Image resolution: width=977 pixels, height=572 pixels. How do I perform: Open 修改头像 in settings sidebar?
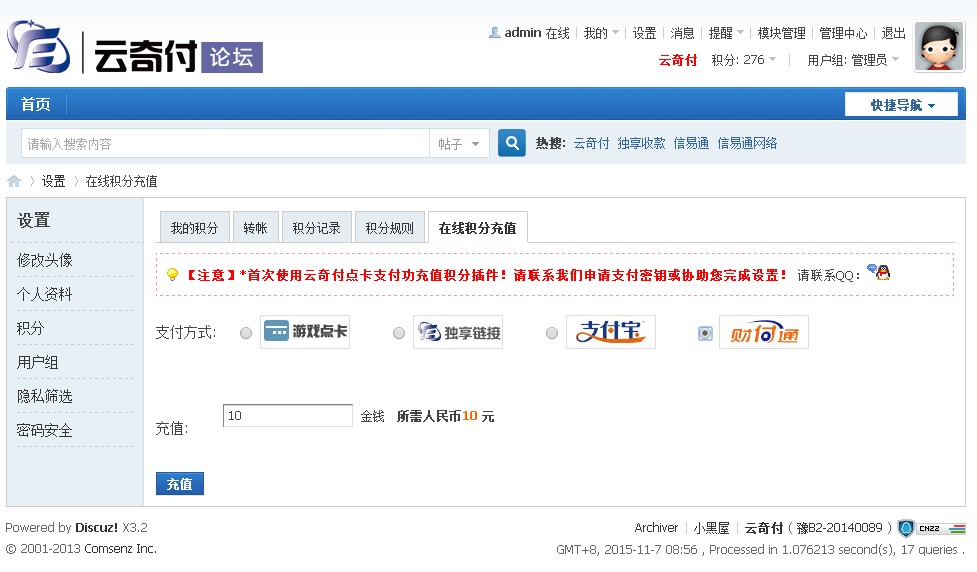(45, 260)
